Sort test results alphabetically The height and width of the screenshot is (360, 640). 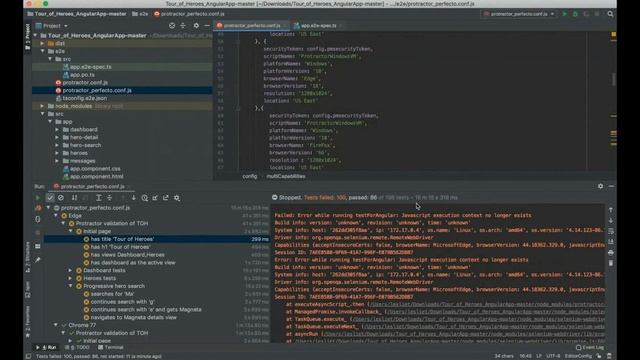pos(74,198)
